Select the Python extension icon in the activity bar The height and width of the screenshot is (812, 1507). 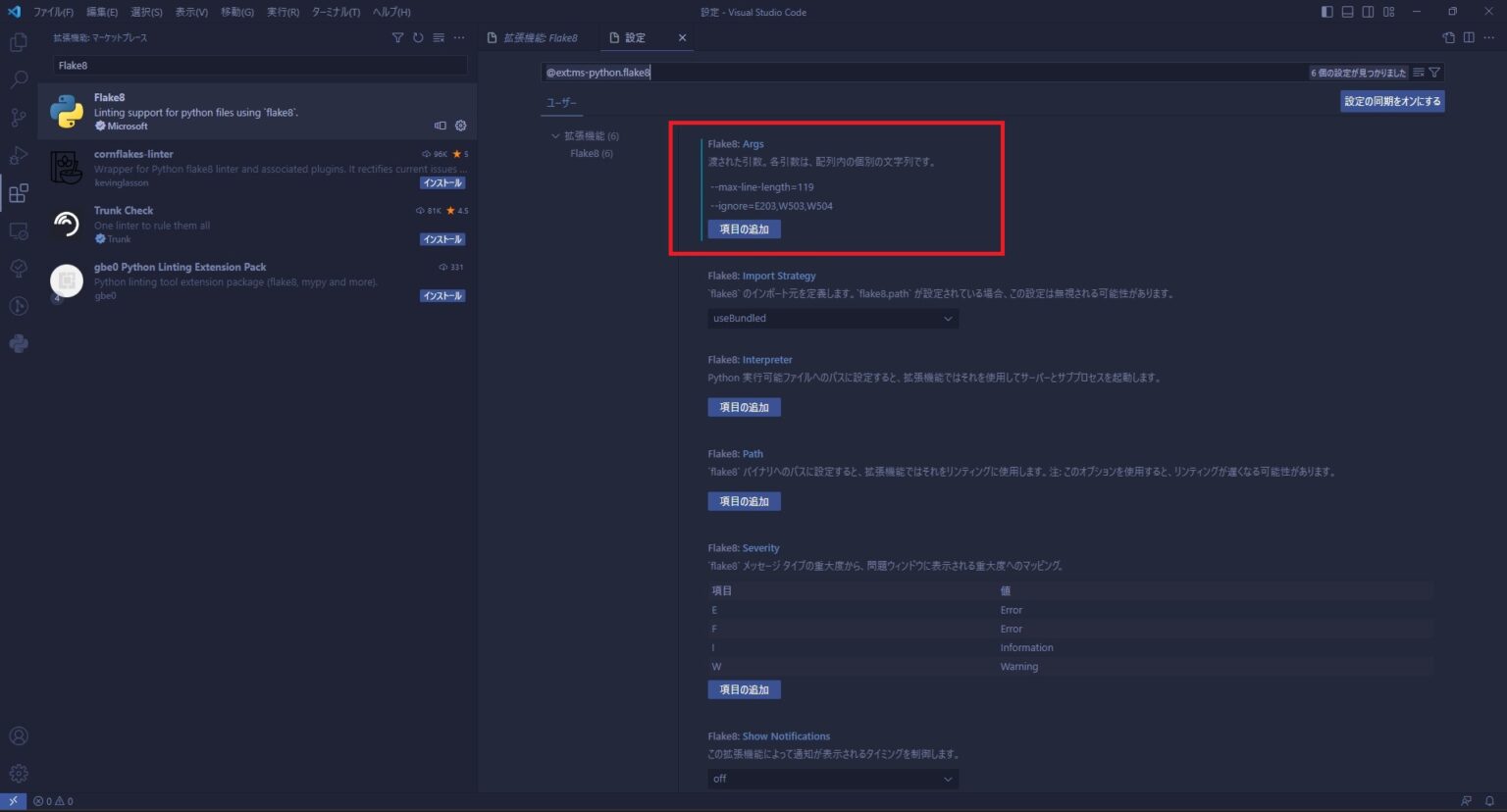[18, 343]
